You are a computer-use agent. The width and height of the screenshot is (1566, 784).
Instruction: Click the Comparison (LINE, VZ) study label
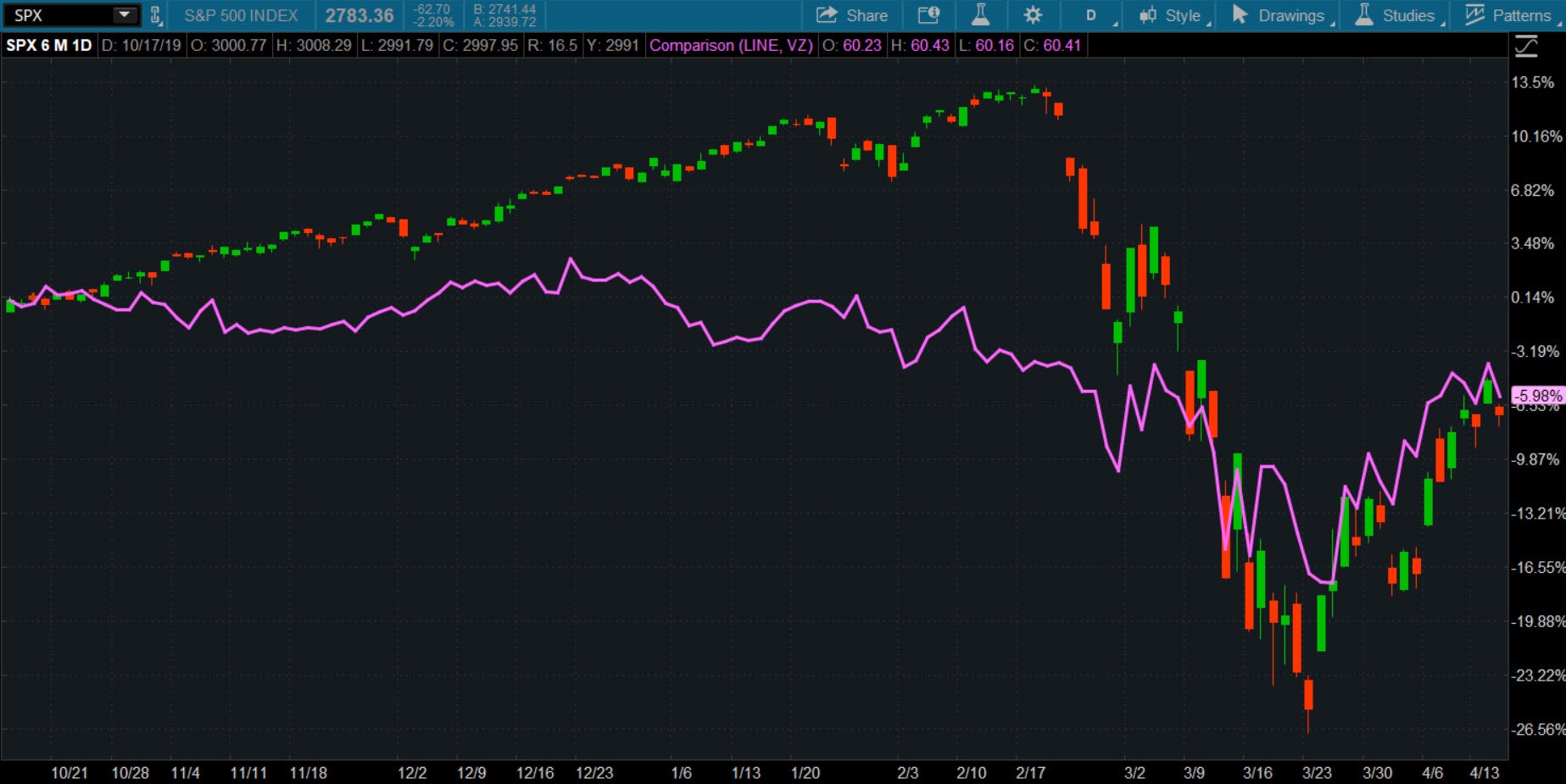[731, 45]
